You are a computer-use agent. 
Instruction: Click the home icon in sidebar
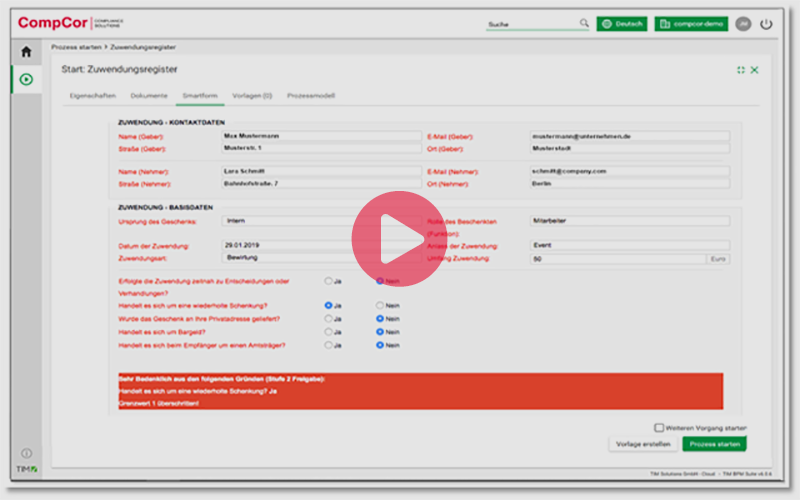click(26, 51)
